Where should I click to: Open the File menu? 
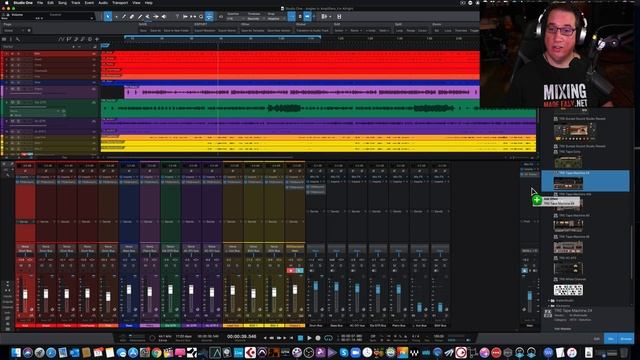click(x=40, y=2)
